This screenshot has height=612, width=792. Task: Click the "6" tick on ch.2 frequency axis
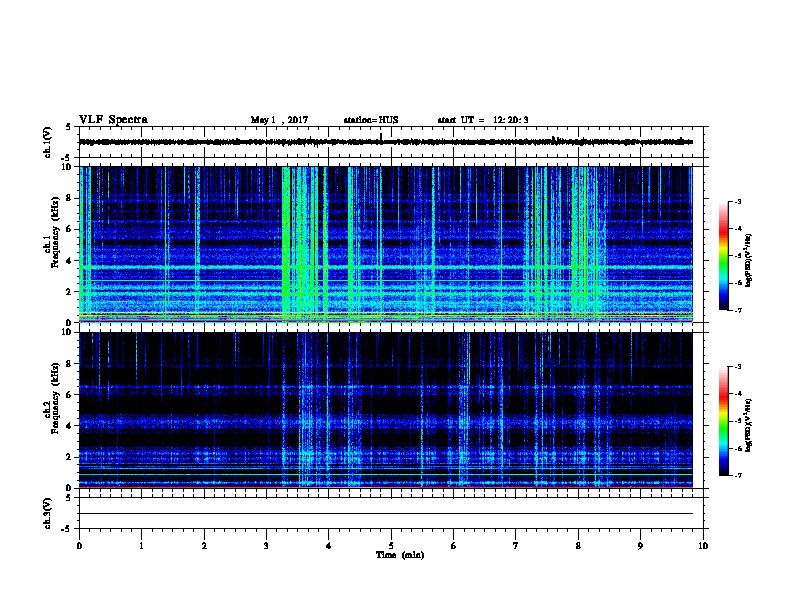69,395
